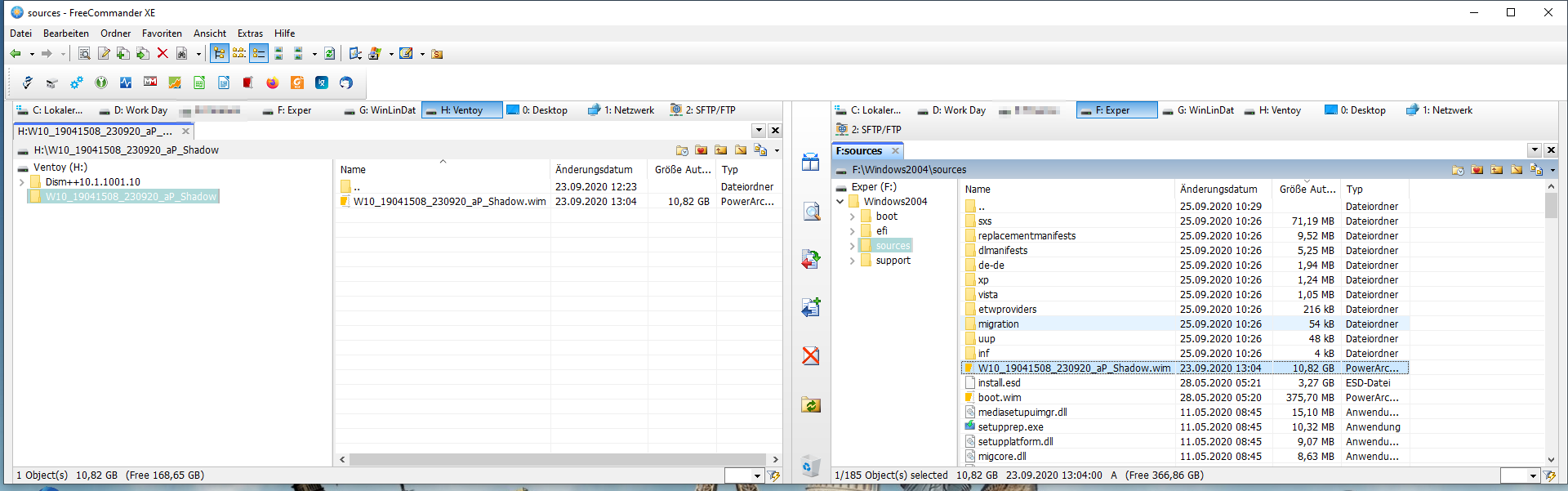Click the magnifier file view icon in toolbar
The height and width of the screenshot is (491, 1568).
84,54
